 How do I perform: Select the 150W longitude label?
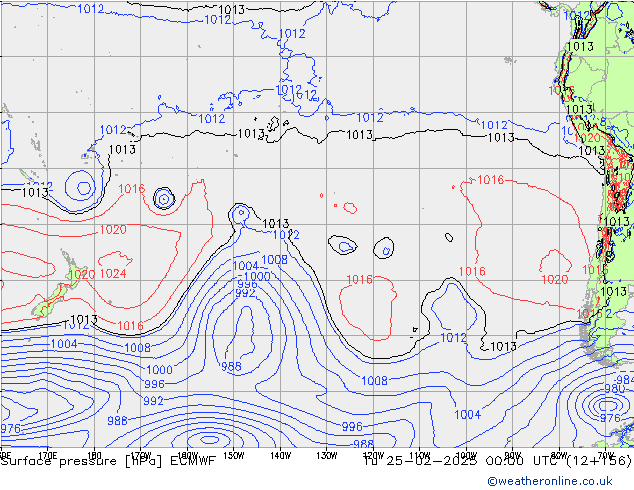click(x=234, y=456)
